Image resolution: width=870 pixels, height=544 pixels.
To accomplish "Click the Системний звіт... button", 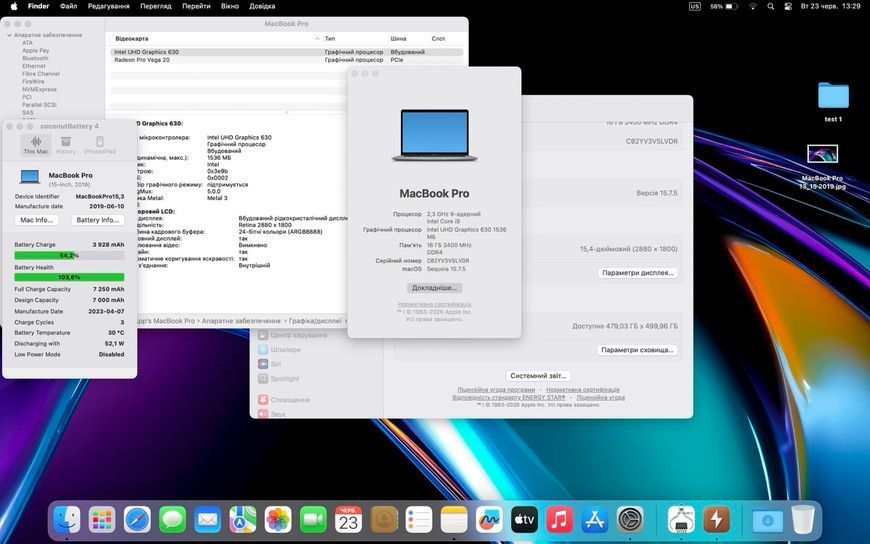I will click(538, 376).
